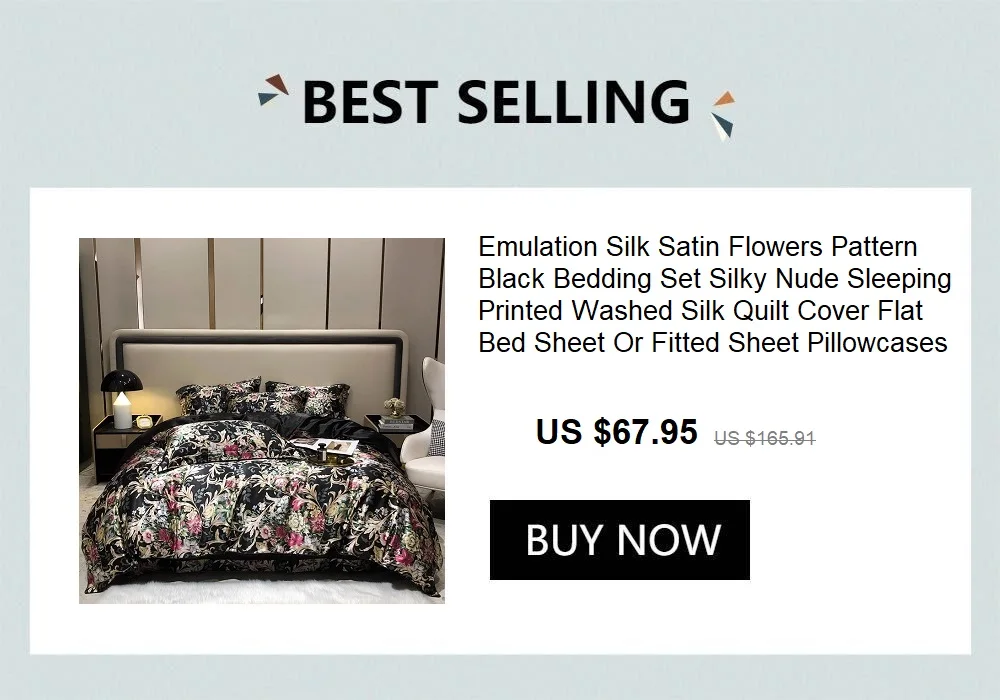This screenshot has height=700, width=1000.
Task: Click 'Bed Sheet Or Fitted Sheet Pillowcases' line
Action: [x=712, y=342]
